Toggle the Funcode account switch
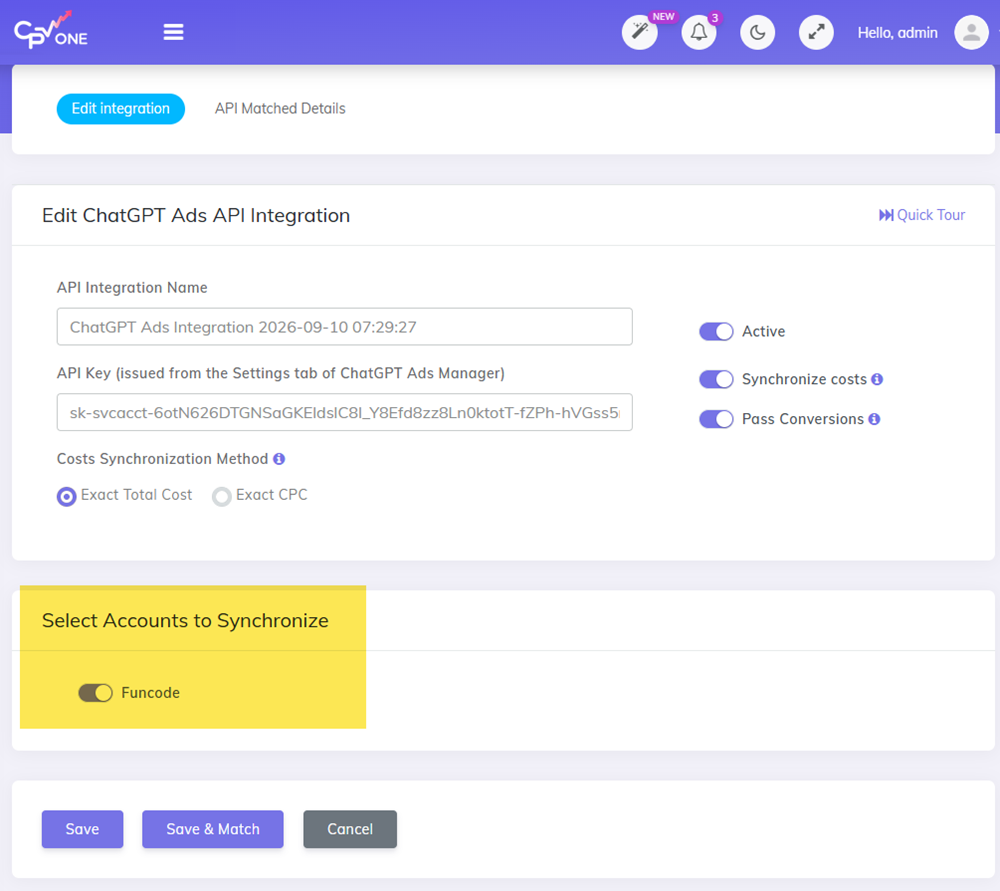This screenshot has width=1000, height=891. tap(95, 693)
